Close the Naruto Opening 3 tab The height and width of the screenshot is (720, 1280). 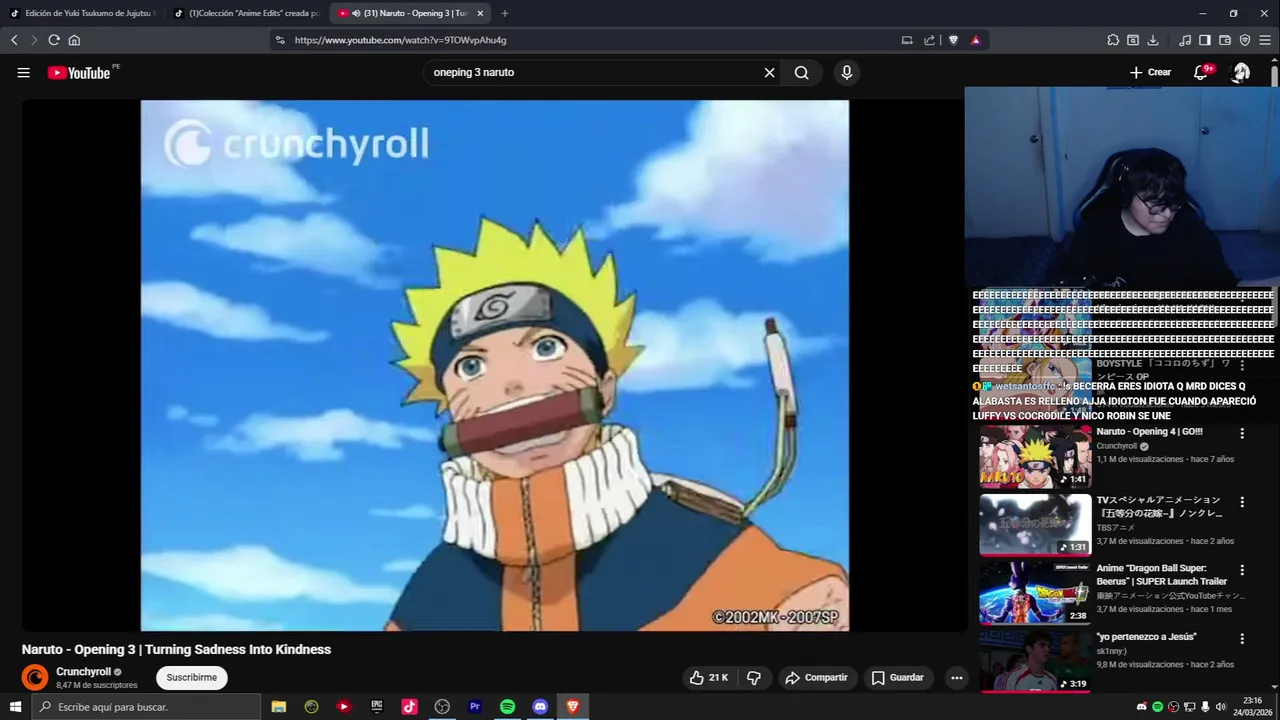480,13
